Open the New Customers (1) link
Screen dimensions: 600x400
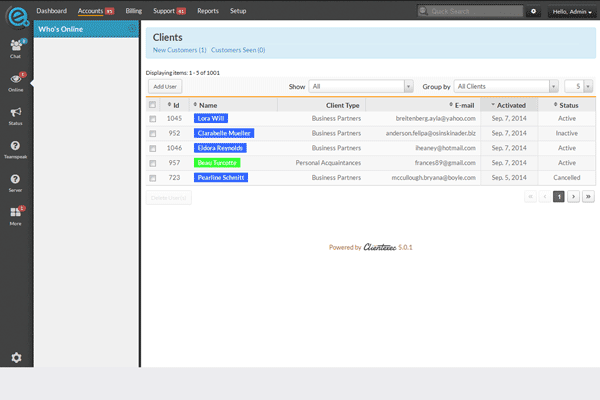pyautogui.click(x=179, y=49)
